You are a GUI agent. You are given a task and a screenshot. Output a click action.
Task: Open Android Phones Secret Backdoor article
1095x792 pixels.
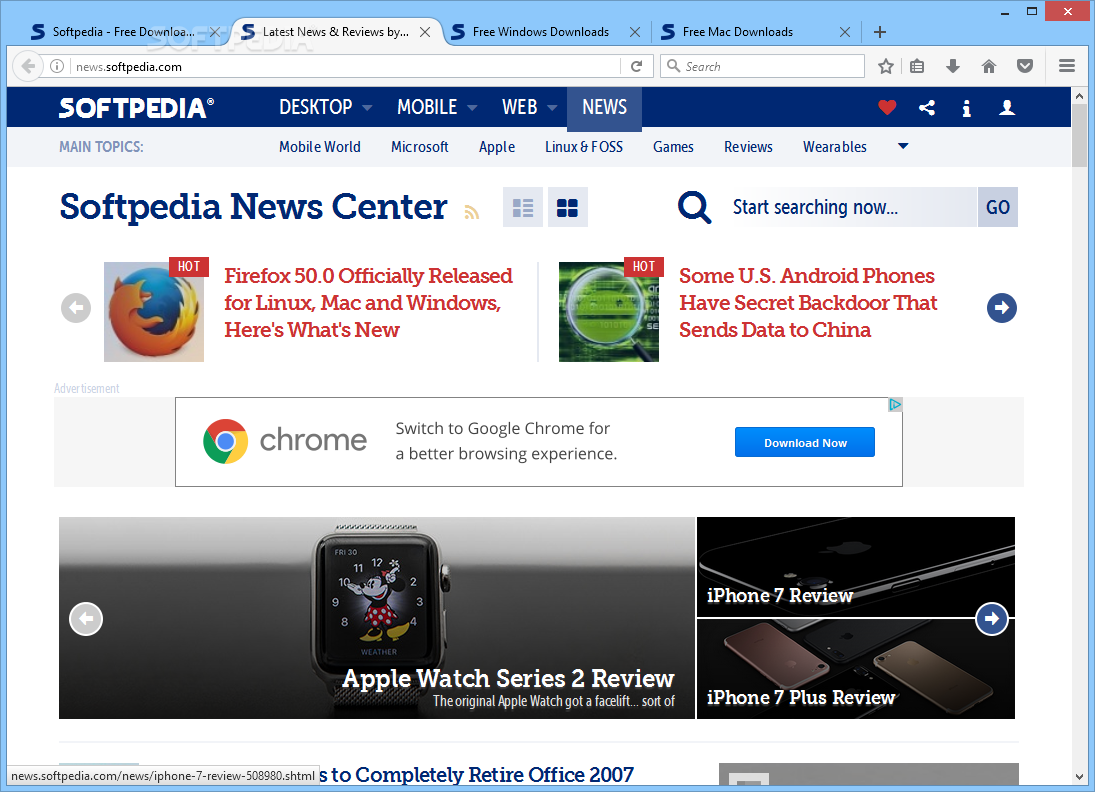click(808, 302)
